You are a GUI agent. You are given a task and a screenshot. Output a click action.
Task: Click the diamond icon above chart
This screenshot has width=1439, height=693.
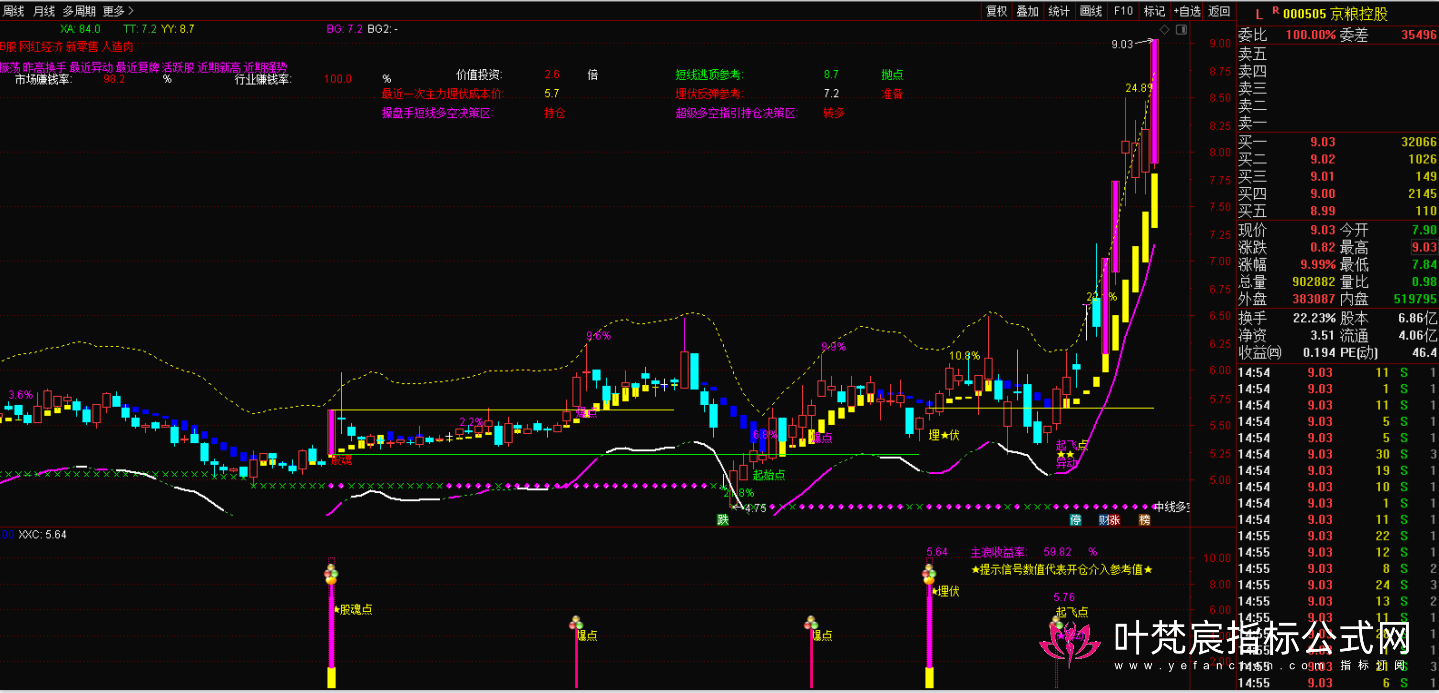(1165, 30)
